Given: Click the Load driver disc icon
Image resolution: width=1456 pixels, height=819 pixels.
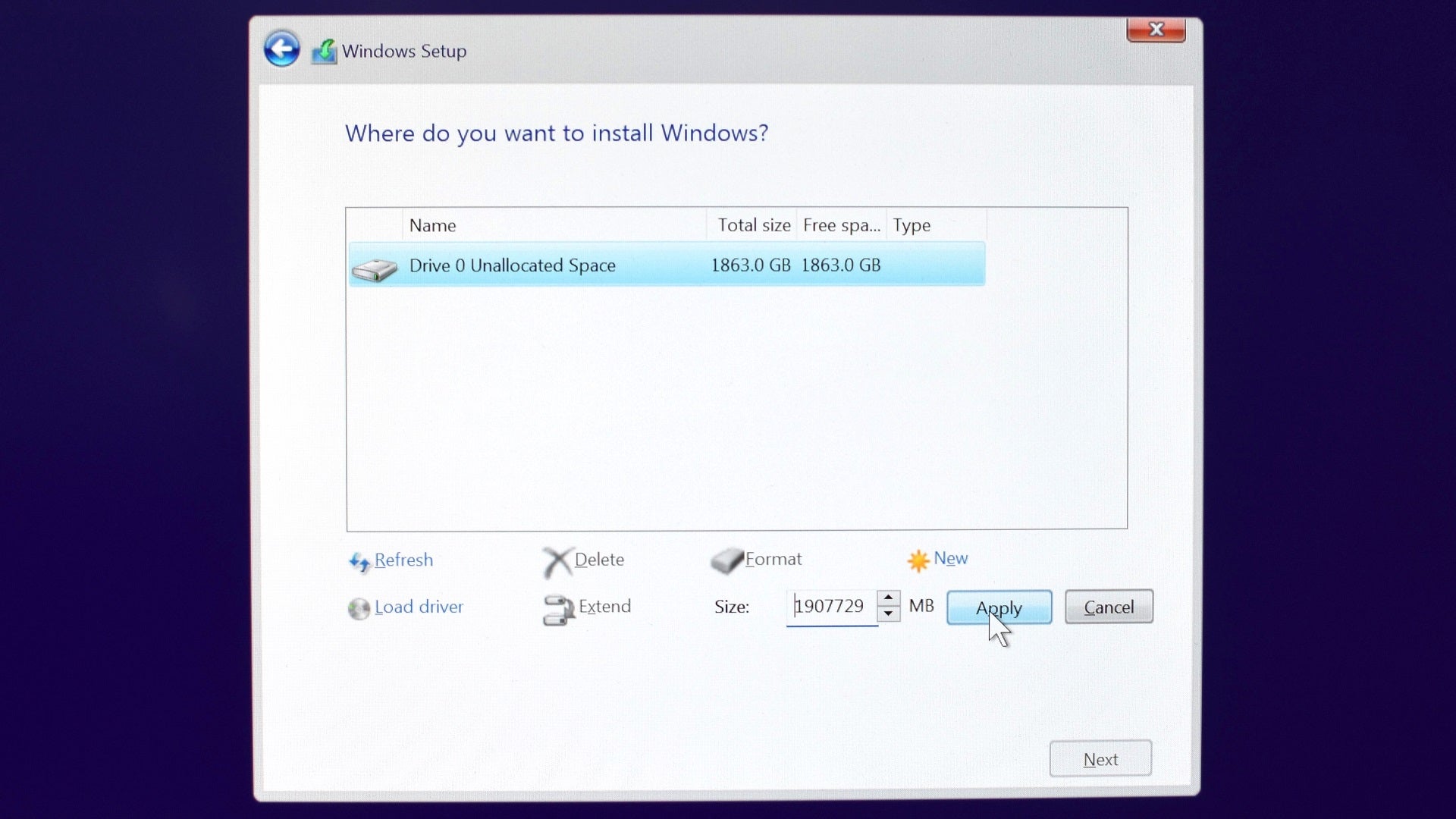Looking at the screenshot, I should 359,607.
